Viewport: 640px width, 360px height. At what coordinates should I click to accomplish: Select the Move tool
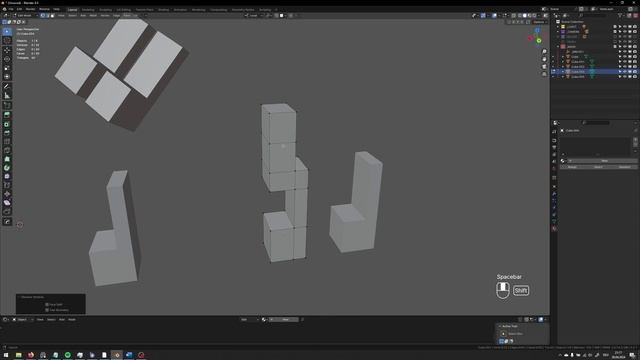pyautogui.click(x=7, y=50)
